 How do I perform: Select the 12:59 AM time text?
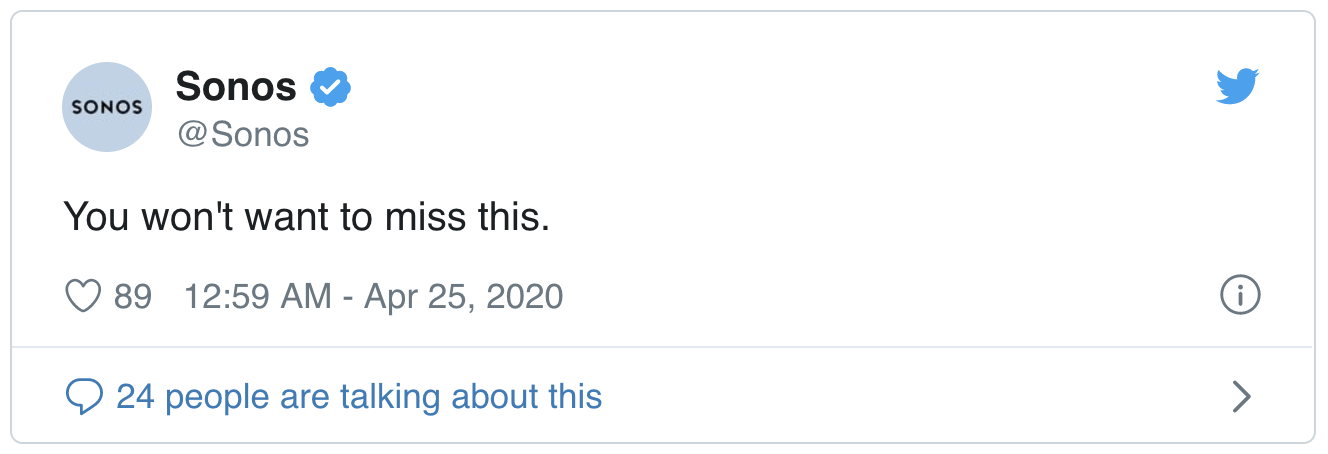257,296
